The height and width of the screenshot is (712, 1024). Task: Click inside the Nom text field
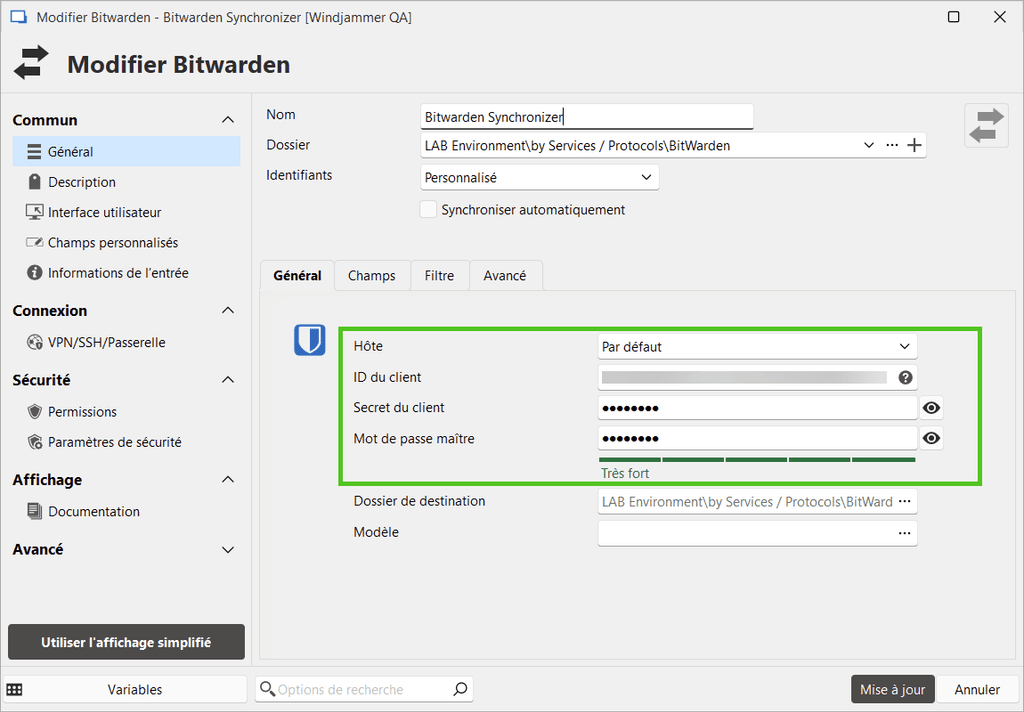pos(586,116)
